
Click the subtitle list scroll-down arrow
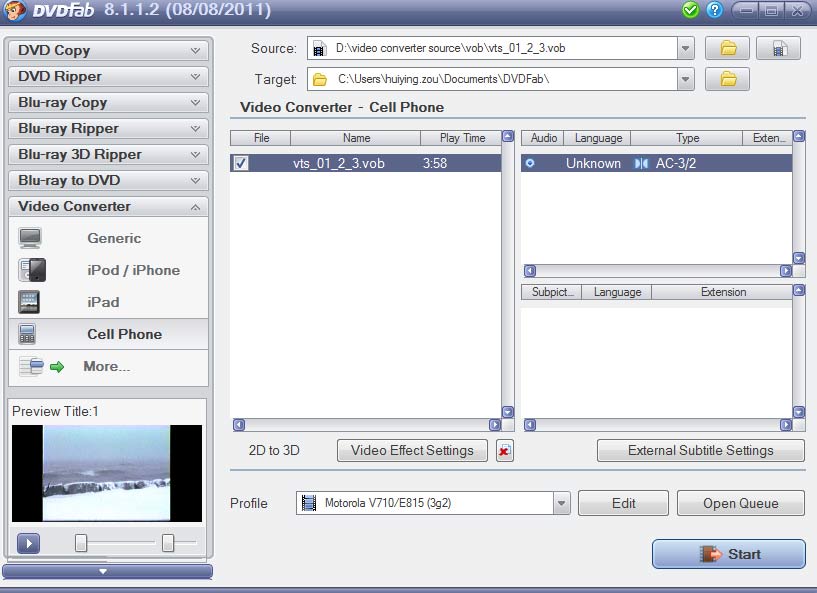[799, 412]
